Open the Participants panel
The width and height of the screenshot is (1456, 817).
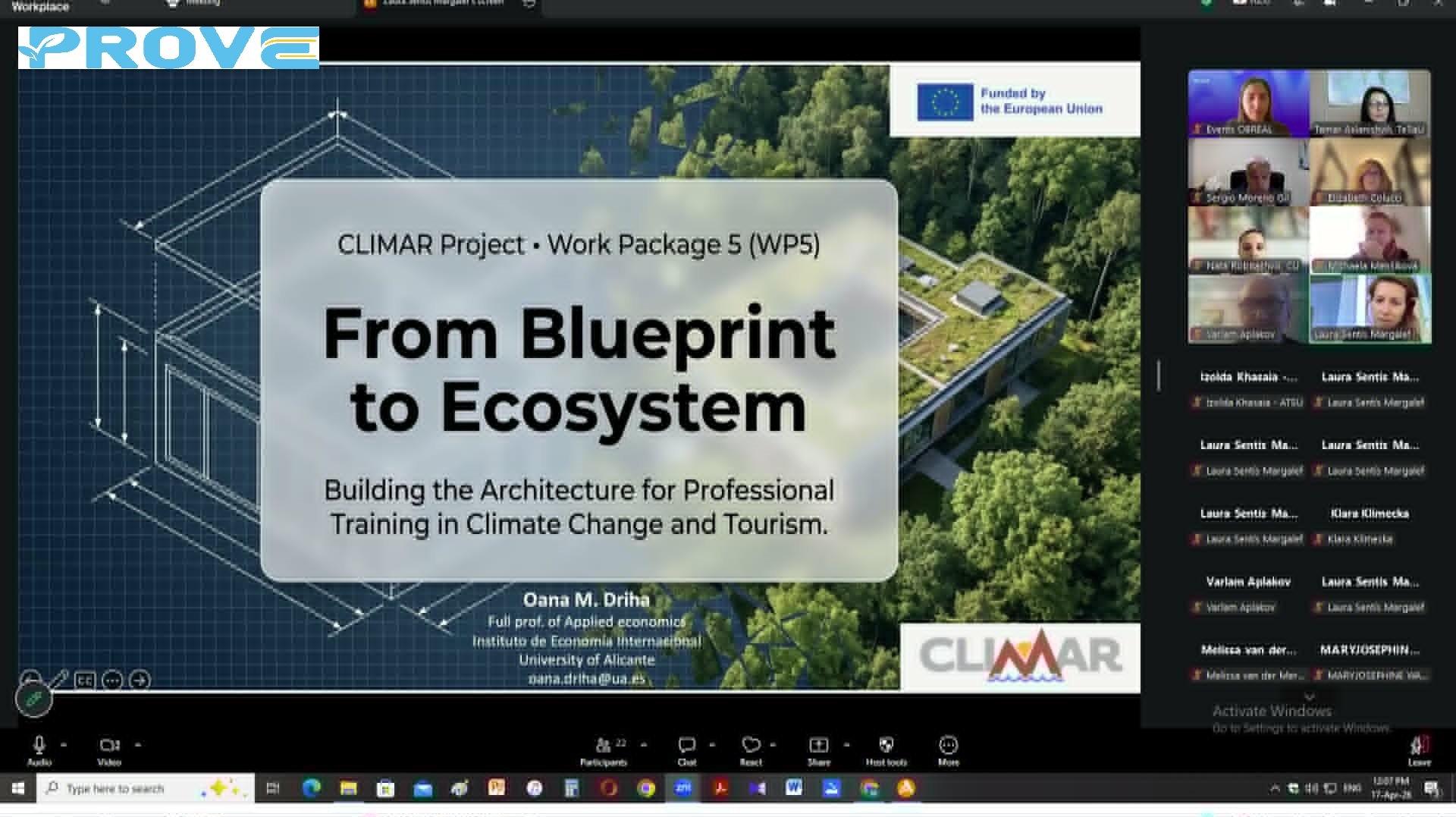pyautogui.click(x=604, y=746)
